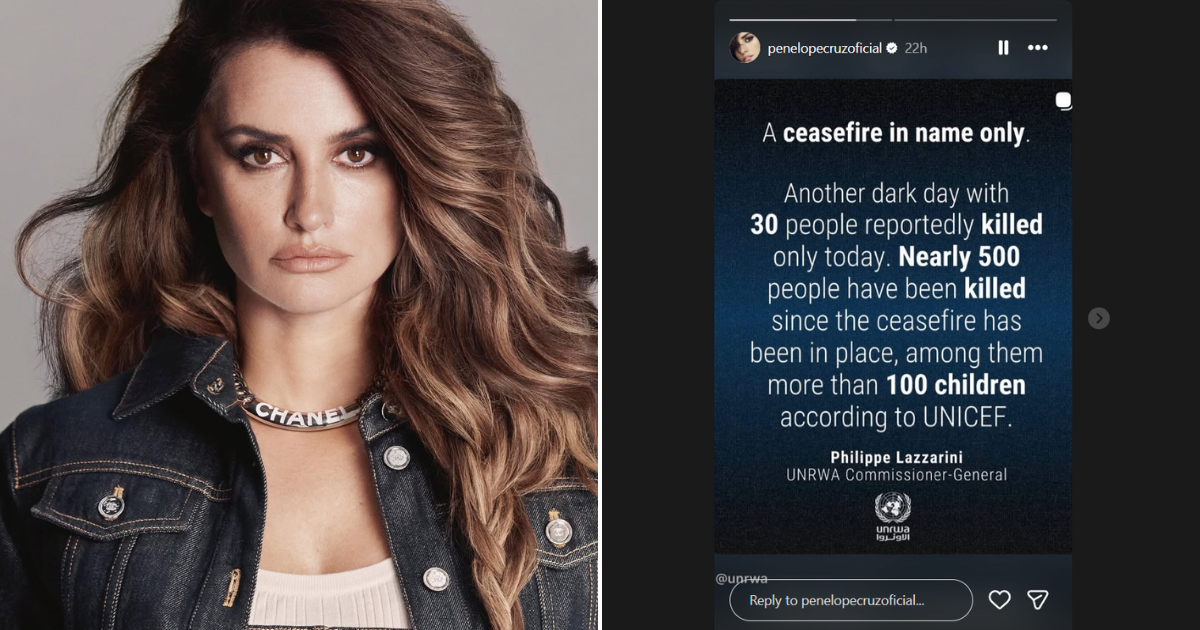Focus the Reply to penelopecruzoficial field
The height and width of the screenshot is (630, 1200).
[851, 600]
